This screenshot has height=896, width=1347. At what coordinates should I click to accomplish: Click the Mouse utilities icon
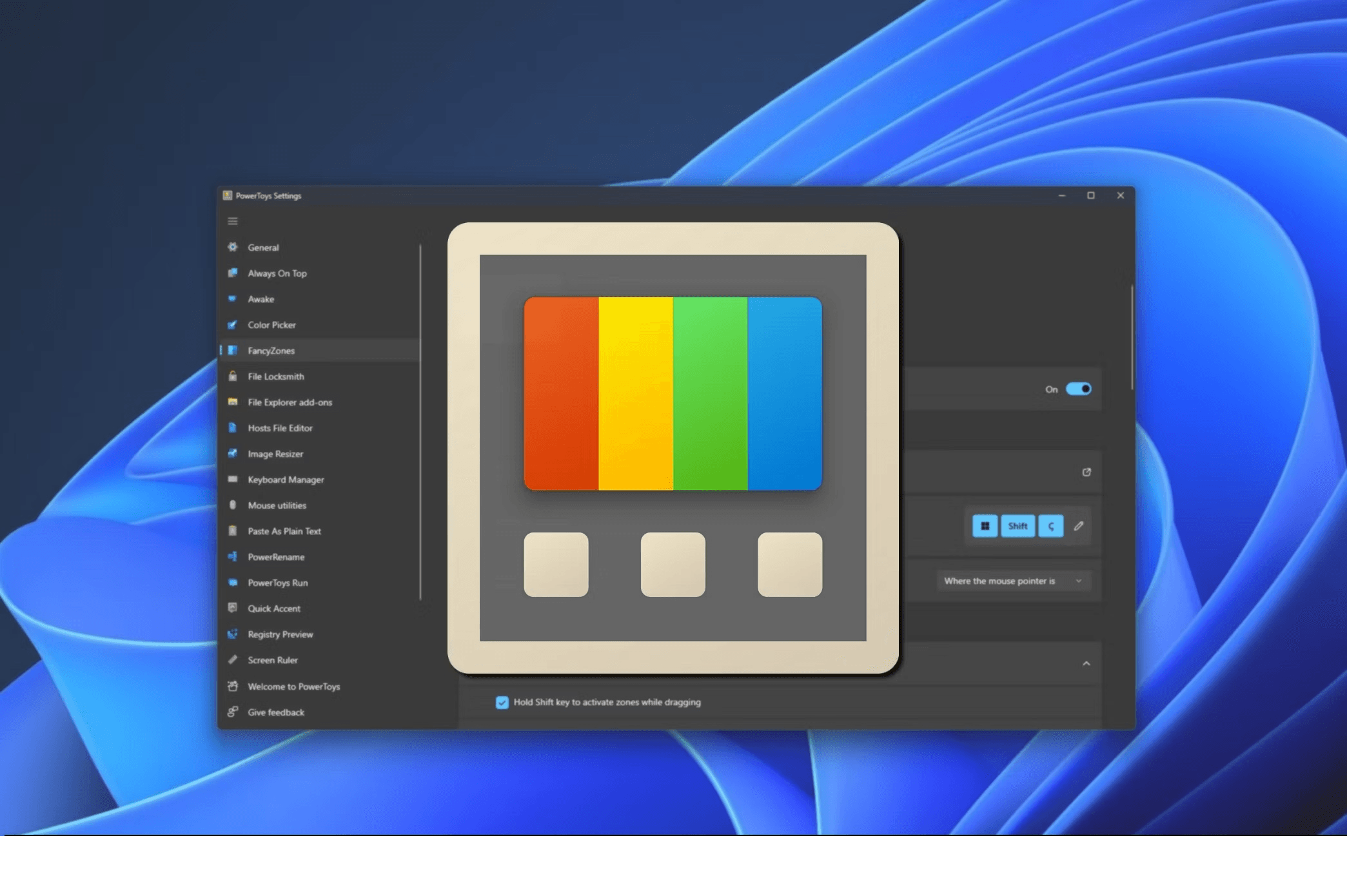pos(233,505)
